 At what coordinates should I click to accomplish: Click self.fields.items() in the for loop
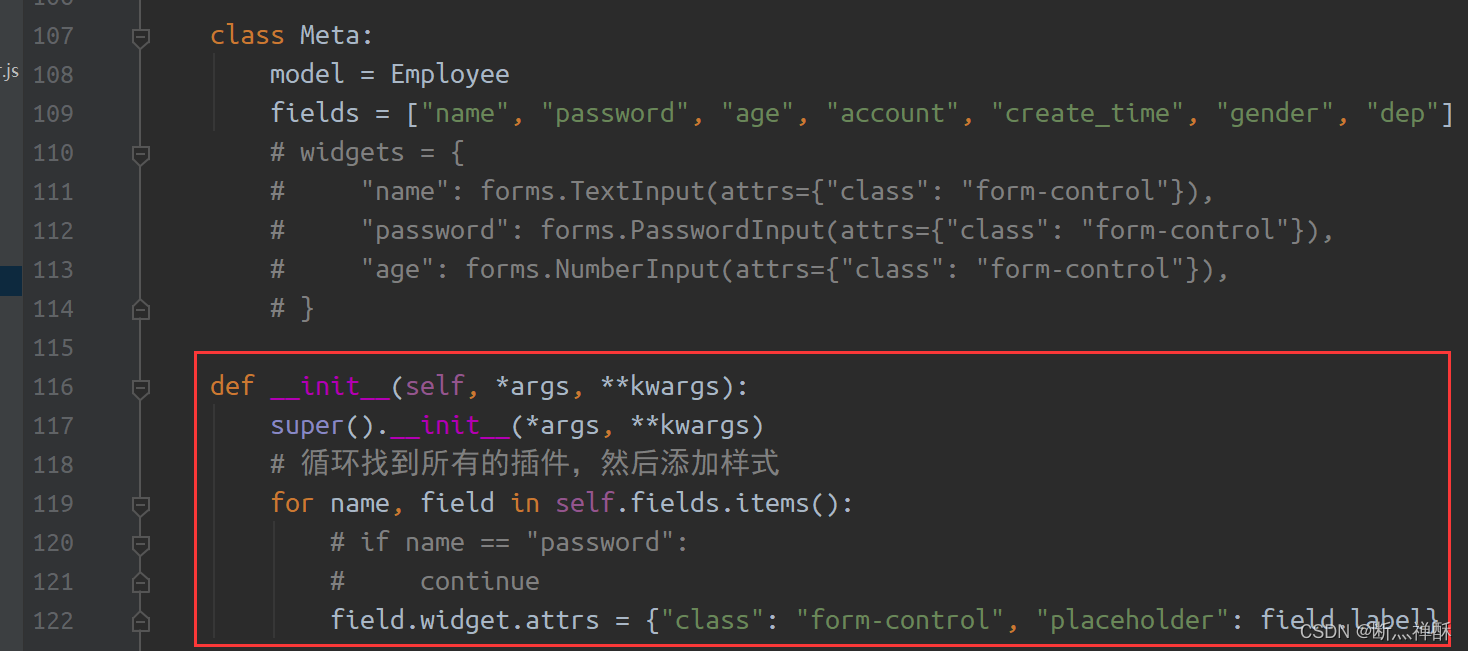pyautogui.click(x=703, y=504)
